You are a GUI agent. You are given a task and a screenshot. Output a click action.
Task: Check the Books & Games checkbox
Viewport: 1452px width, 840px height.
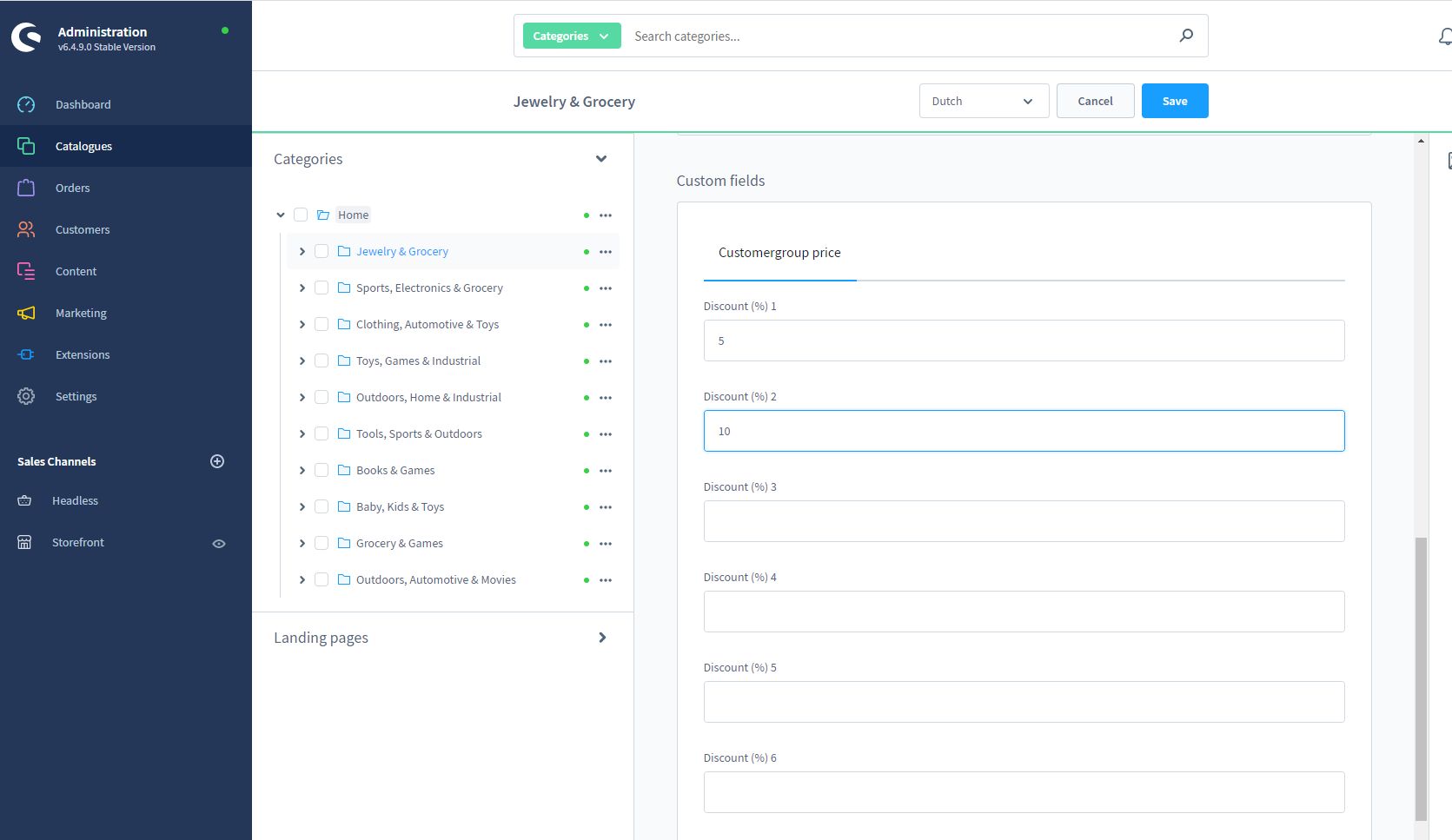[x=322, y=470]
